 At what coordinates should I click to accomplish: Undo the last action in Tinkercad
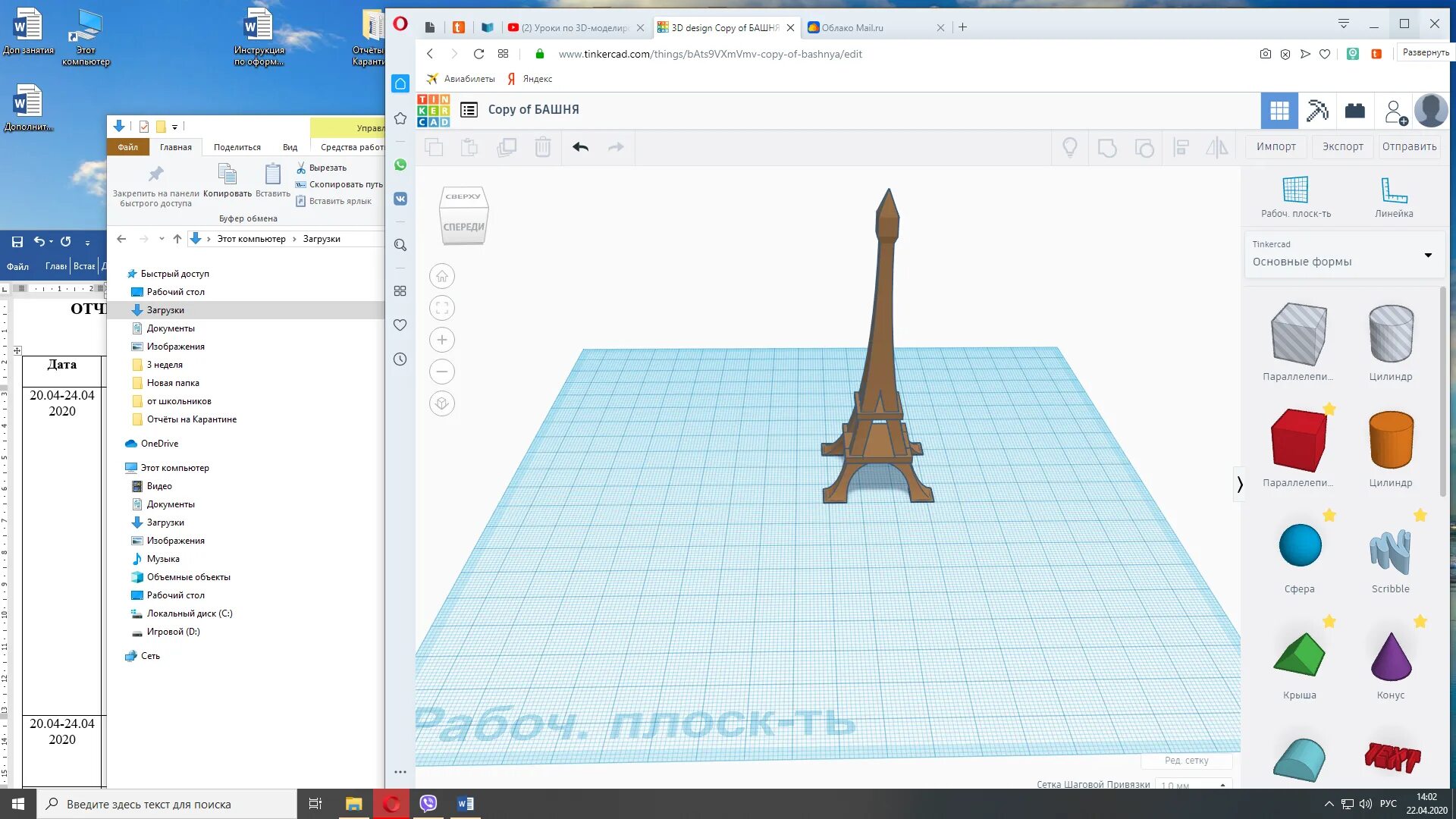[x=580, y=147]
